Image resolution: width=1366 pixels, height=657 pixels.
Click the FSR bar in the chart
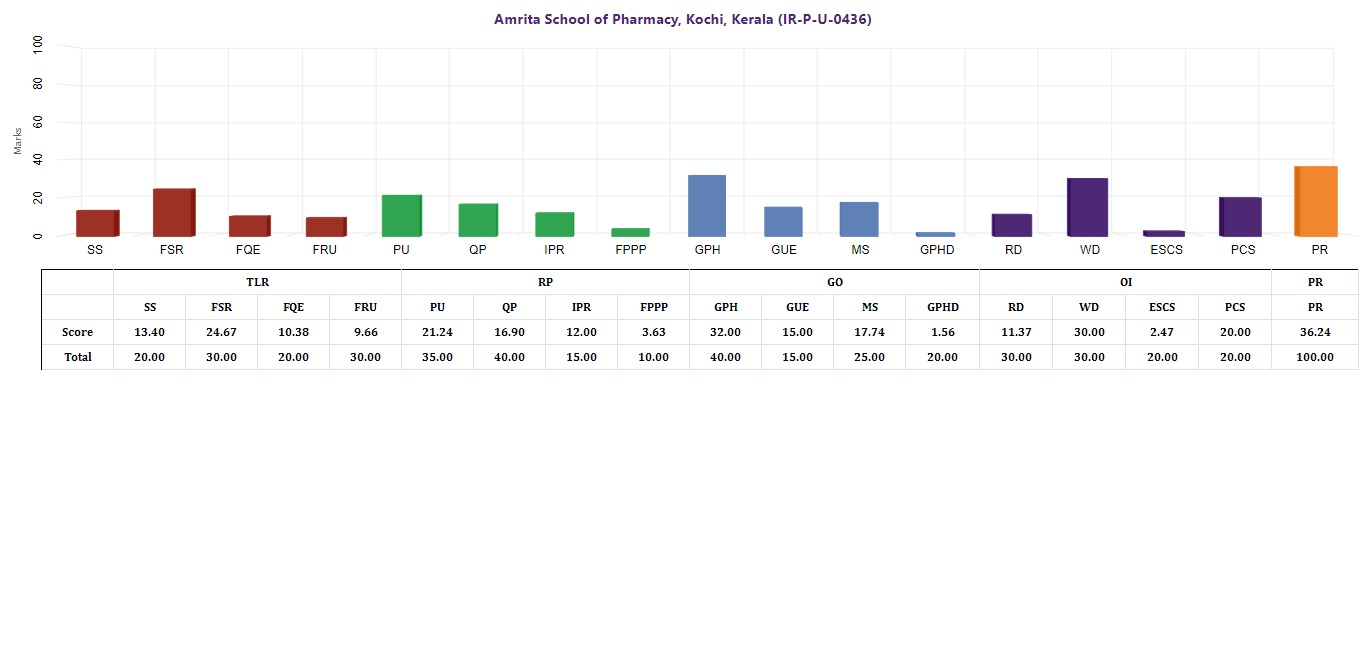(x=174, y=212)
